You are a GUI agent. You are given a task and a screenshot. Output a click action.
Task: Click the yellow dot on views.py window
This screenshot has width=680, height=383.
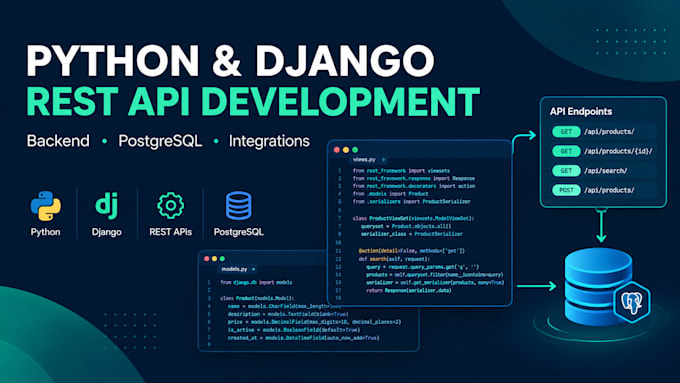[346, 150]
